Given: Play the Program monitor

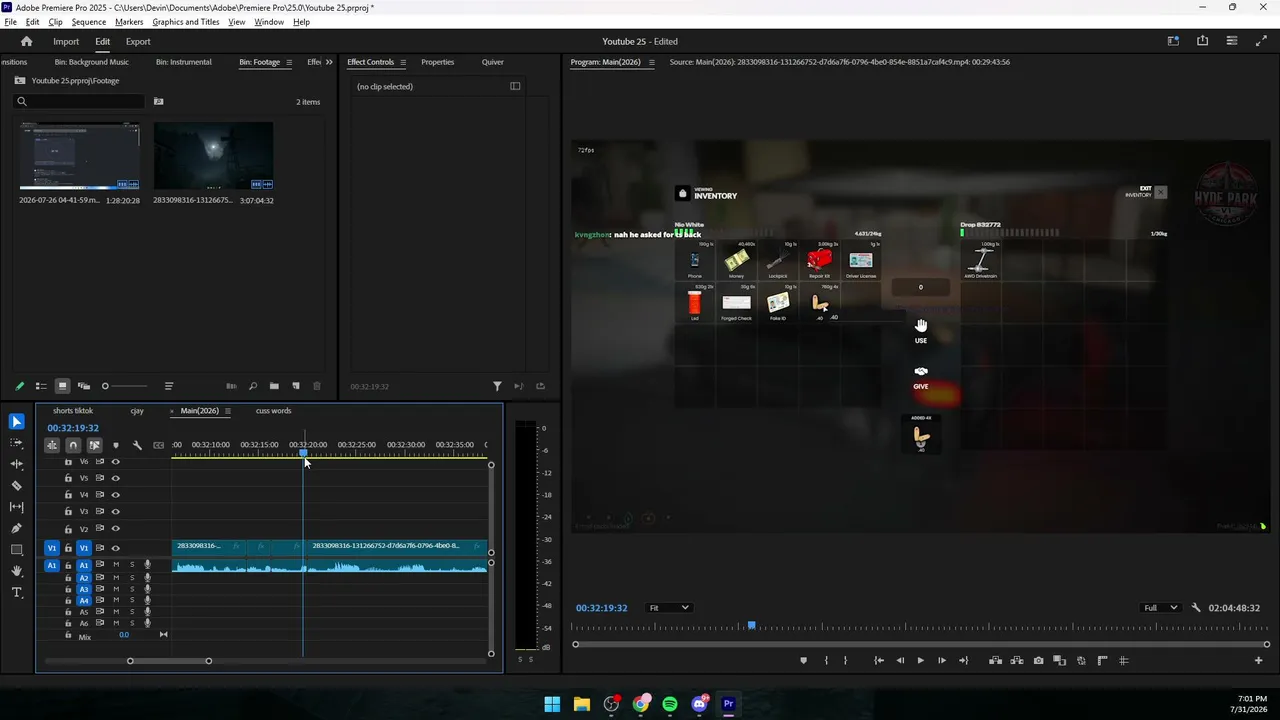Looking at the screenshot, I should tap(920, 660).
